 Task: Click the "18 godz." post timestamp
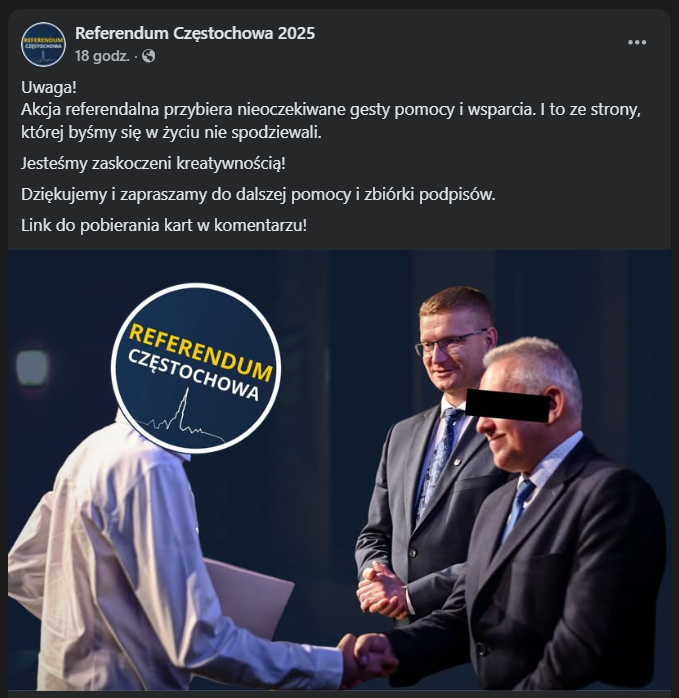pyautogui.click(x=102, y=56)
